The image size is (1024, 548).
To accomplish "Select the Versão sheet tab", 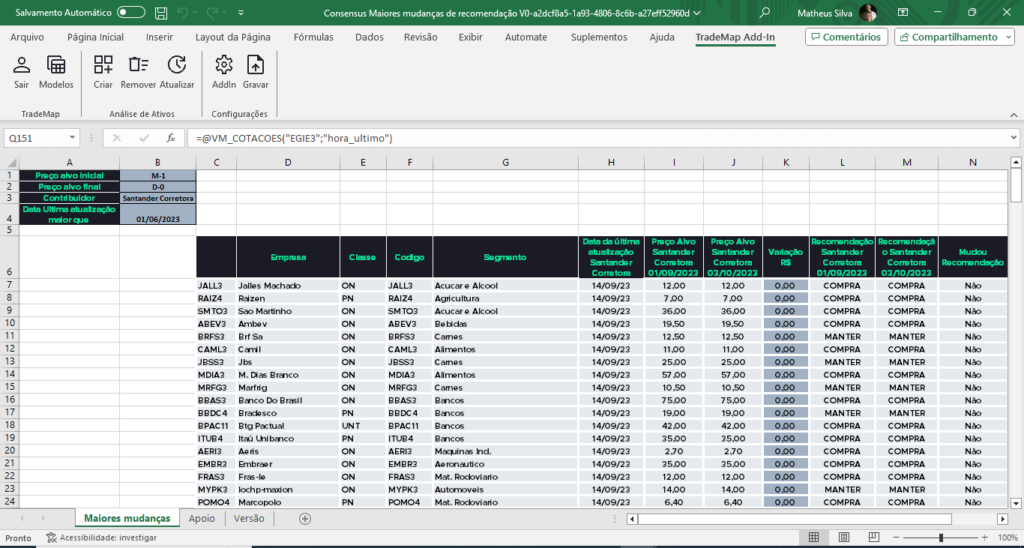I will (249, 519).
